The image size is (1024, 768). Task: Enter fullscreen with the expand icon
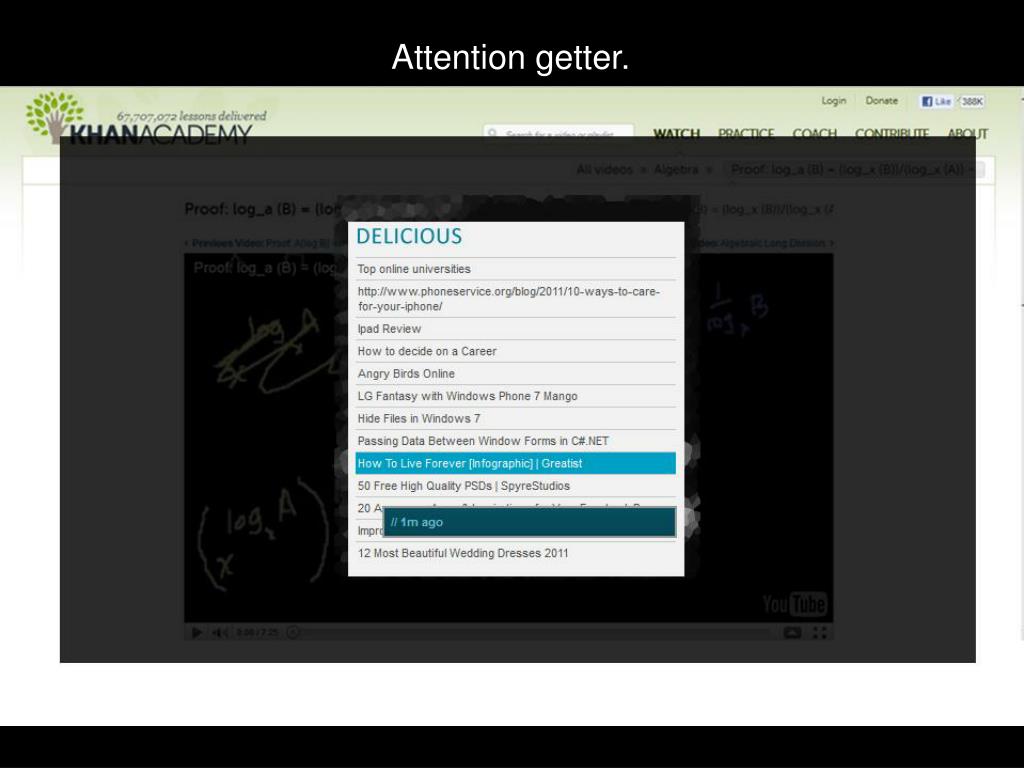point(820,632)
